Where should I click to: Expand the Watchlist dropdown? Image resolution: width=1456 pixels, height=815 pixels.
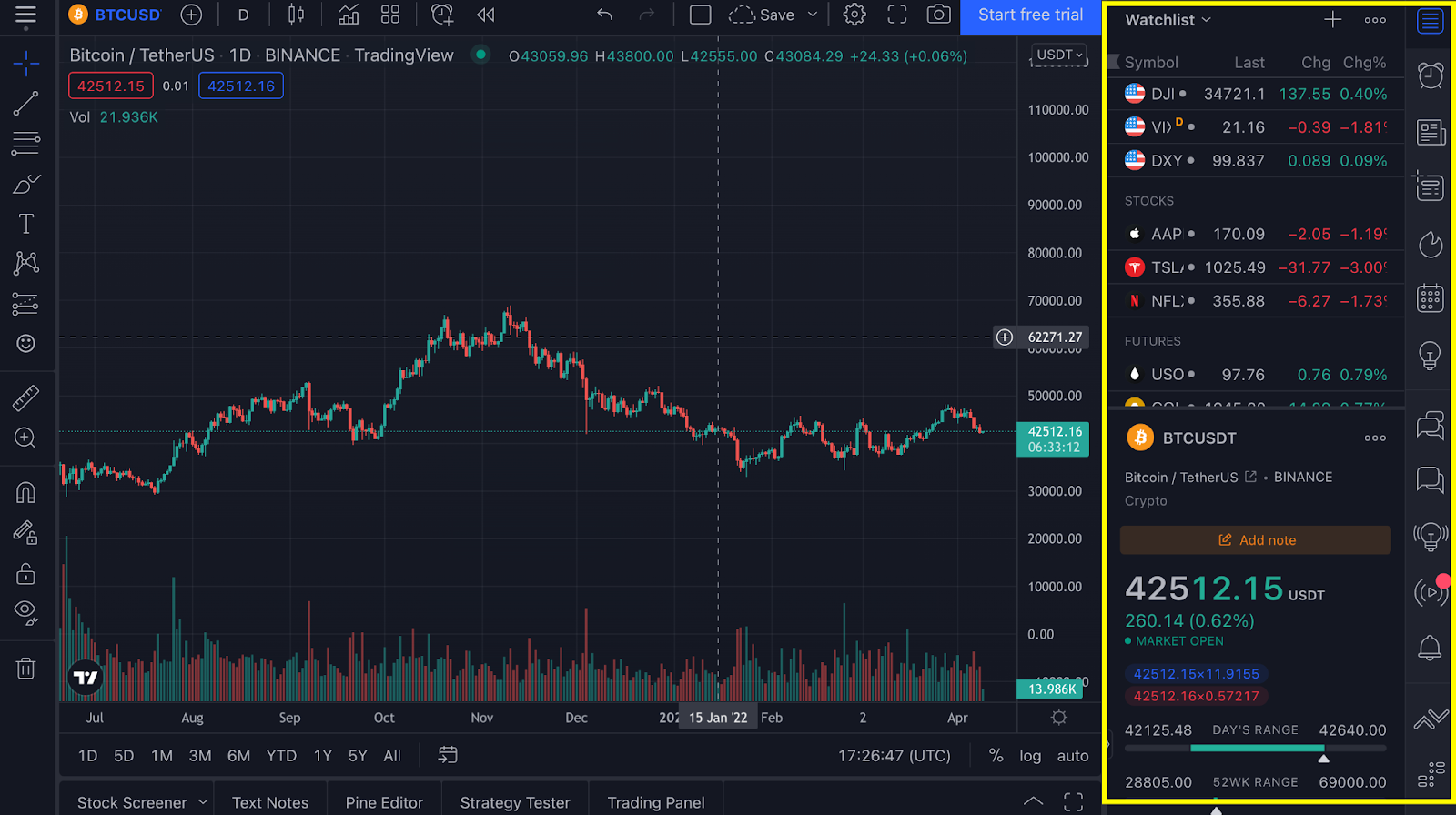[1168, 20]
